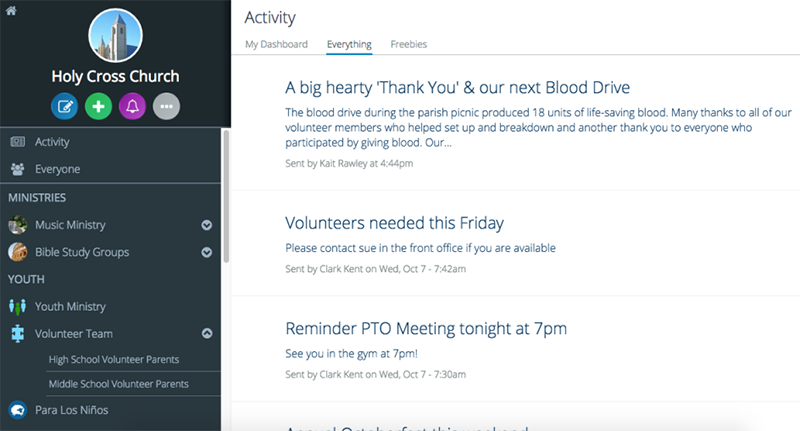This screenshot has height=431, width=800.
Task: Open the Blood Drive thank you post
Action: point(457,87)
